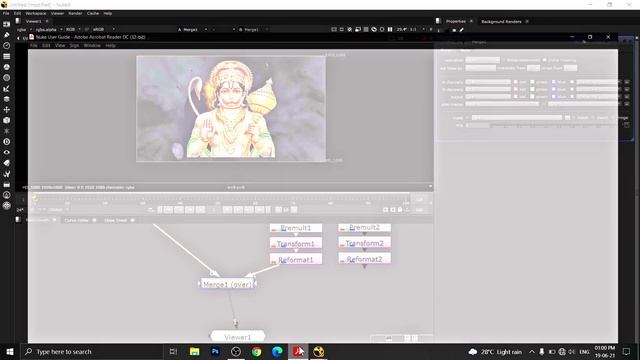The width and height of the screenshot is (640, 360).
Task: Toggle the blue checkbox for output
Action: (x=553, y=97)
